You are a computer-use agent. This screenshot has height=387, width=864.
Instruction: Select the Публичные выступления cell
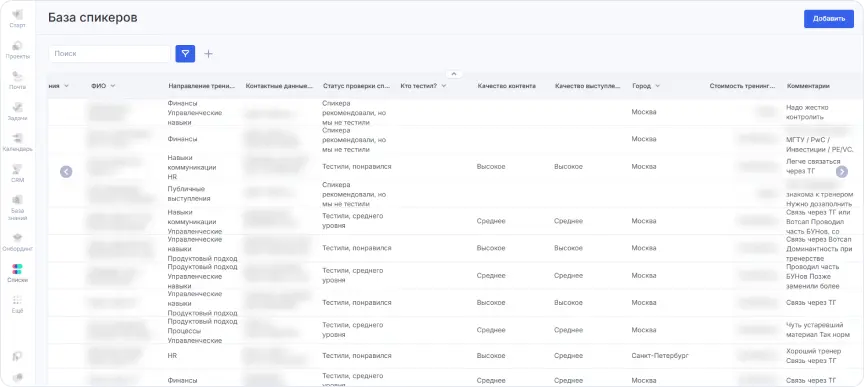[190, 194]
